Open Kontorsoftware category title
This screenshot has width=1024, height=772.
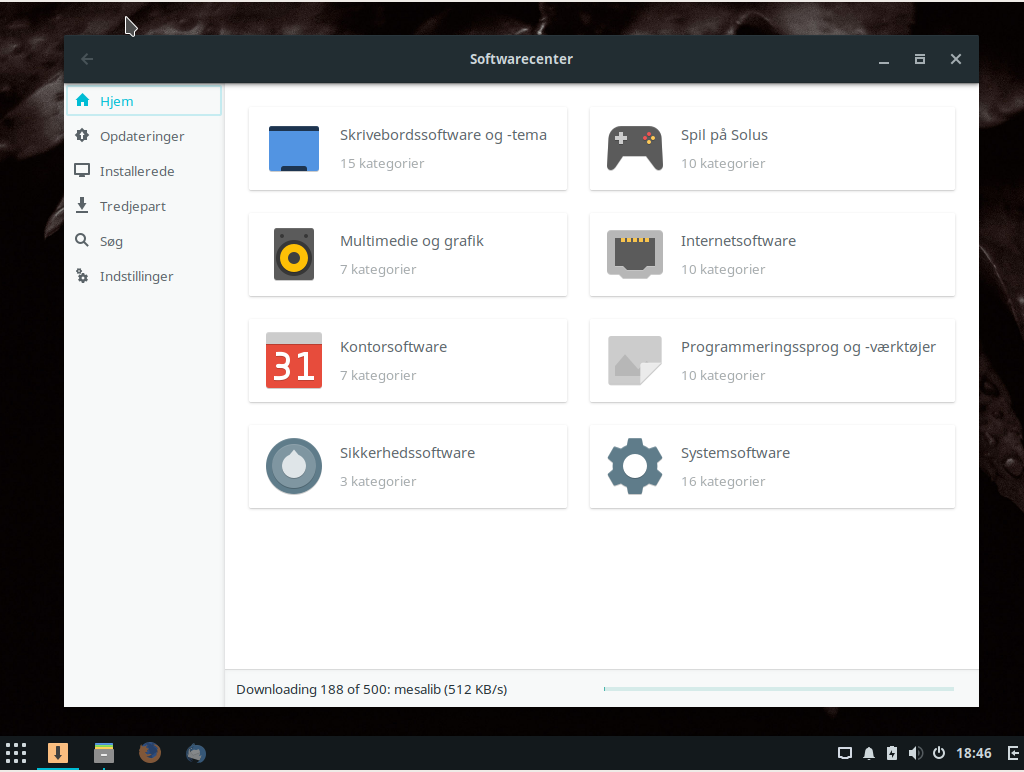[x=393, y=347]
